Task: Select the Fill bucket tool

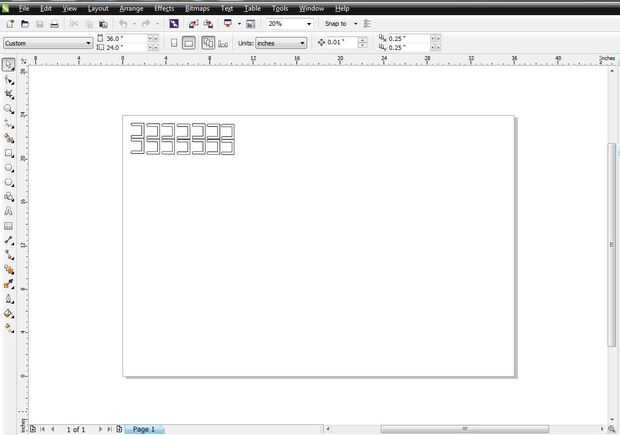Action: tap(9, 314)
